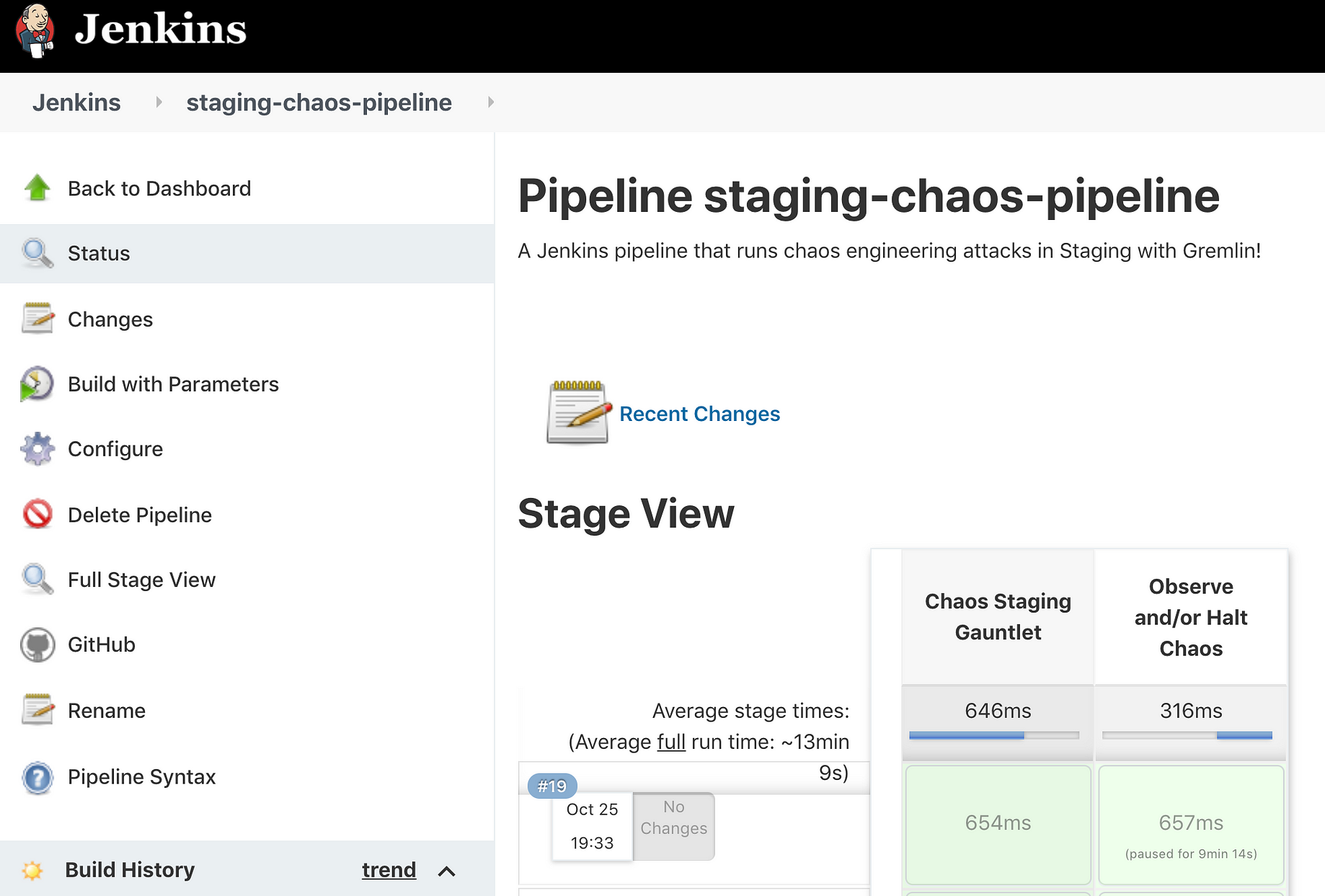Click the Jenkins butler logo icon
1325x896 pixels.
click(36, 31)
